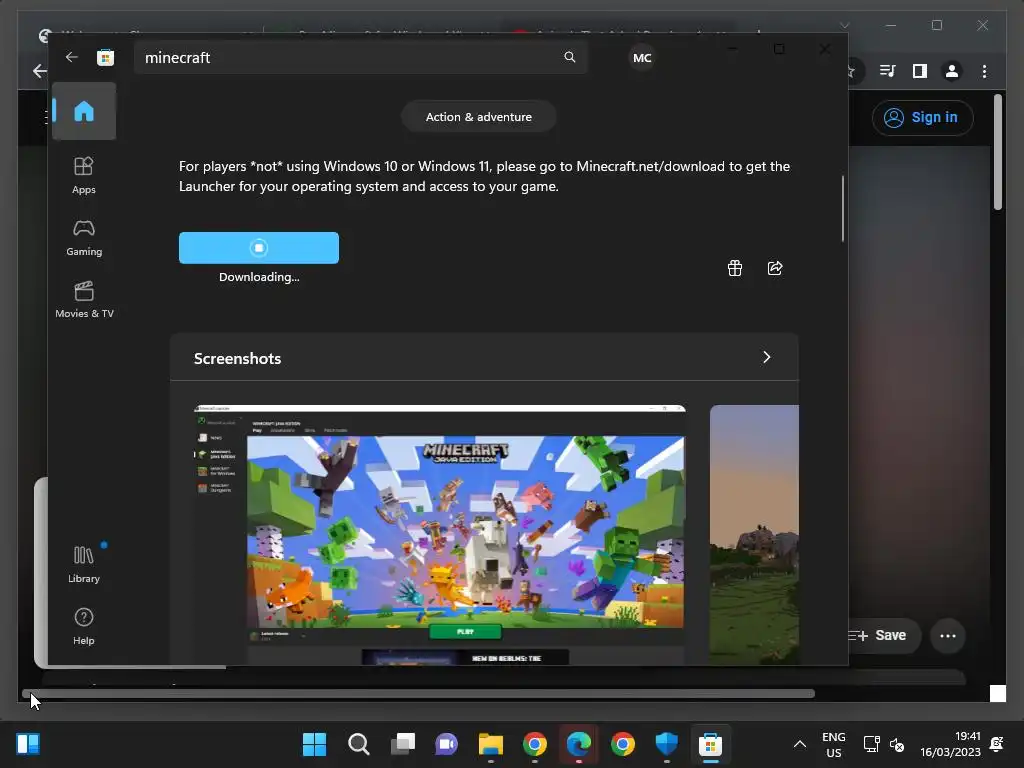Open Home in the Store sidebar
Viewport: 1024px width, 768px height.
pos(84,111)
